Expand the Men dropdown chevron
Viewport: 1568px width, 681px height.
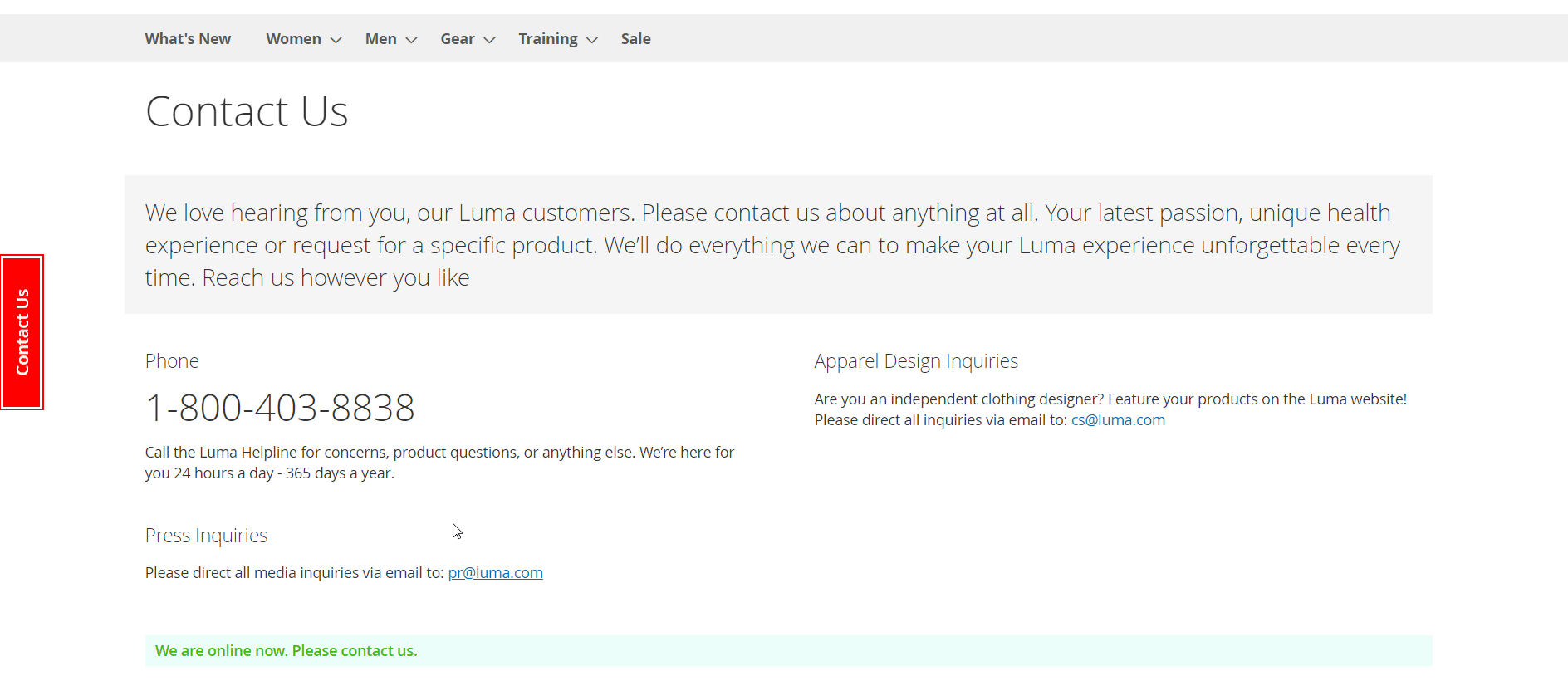click(x=411, y=40)
